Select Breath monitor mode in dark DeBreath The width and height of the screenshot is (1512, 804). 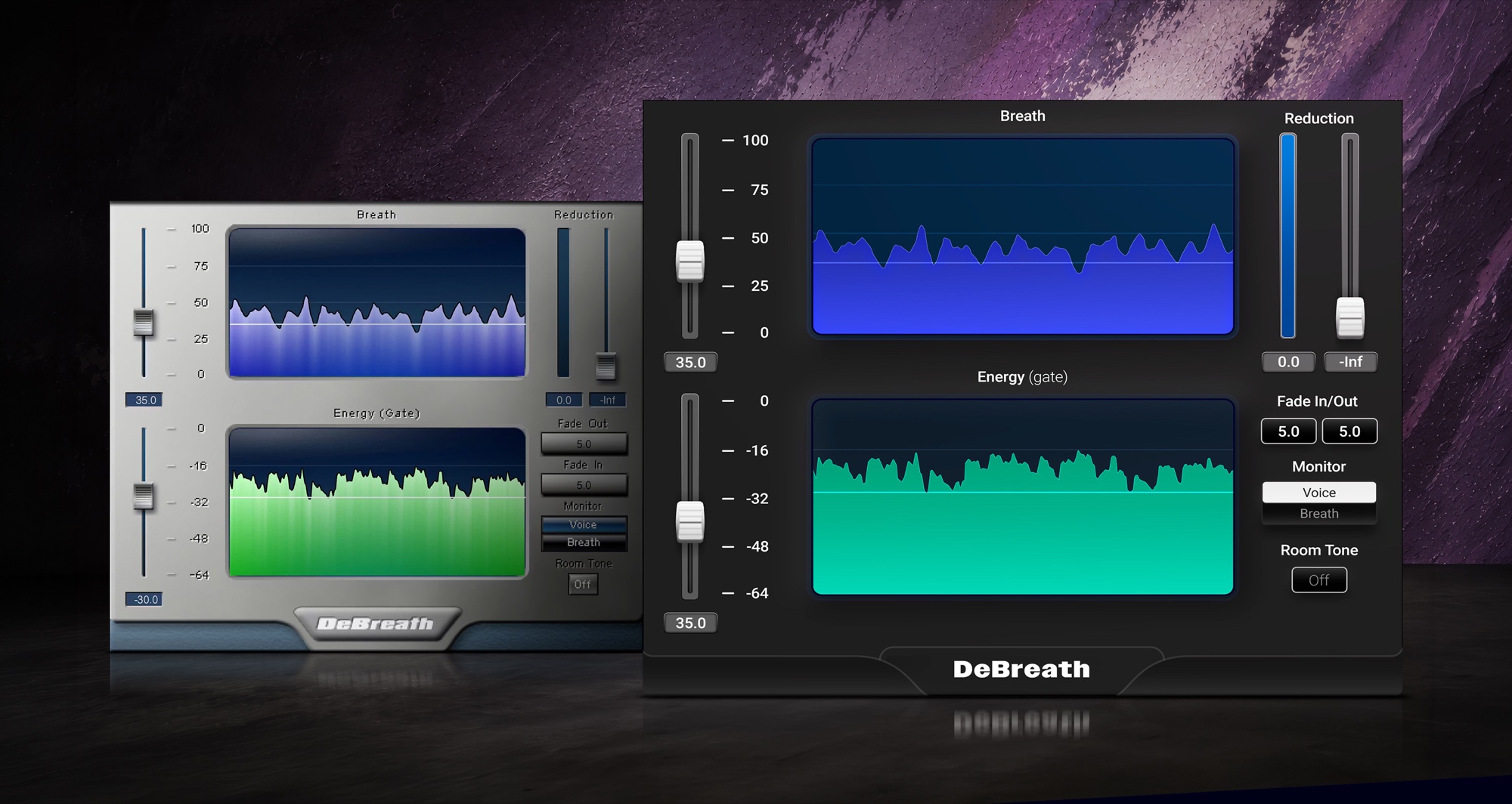[x=1319, y=513]
